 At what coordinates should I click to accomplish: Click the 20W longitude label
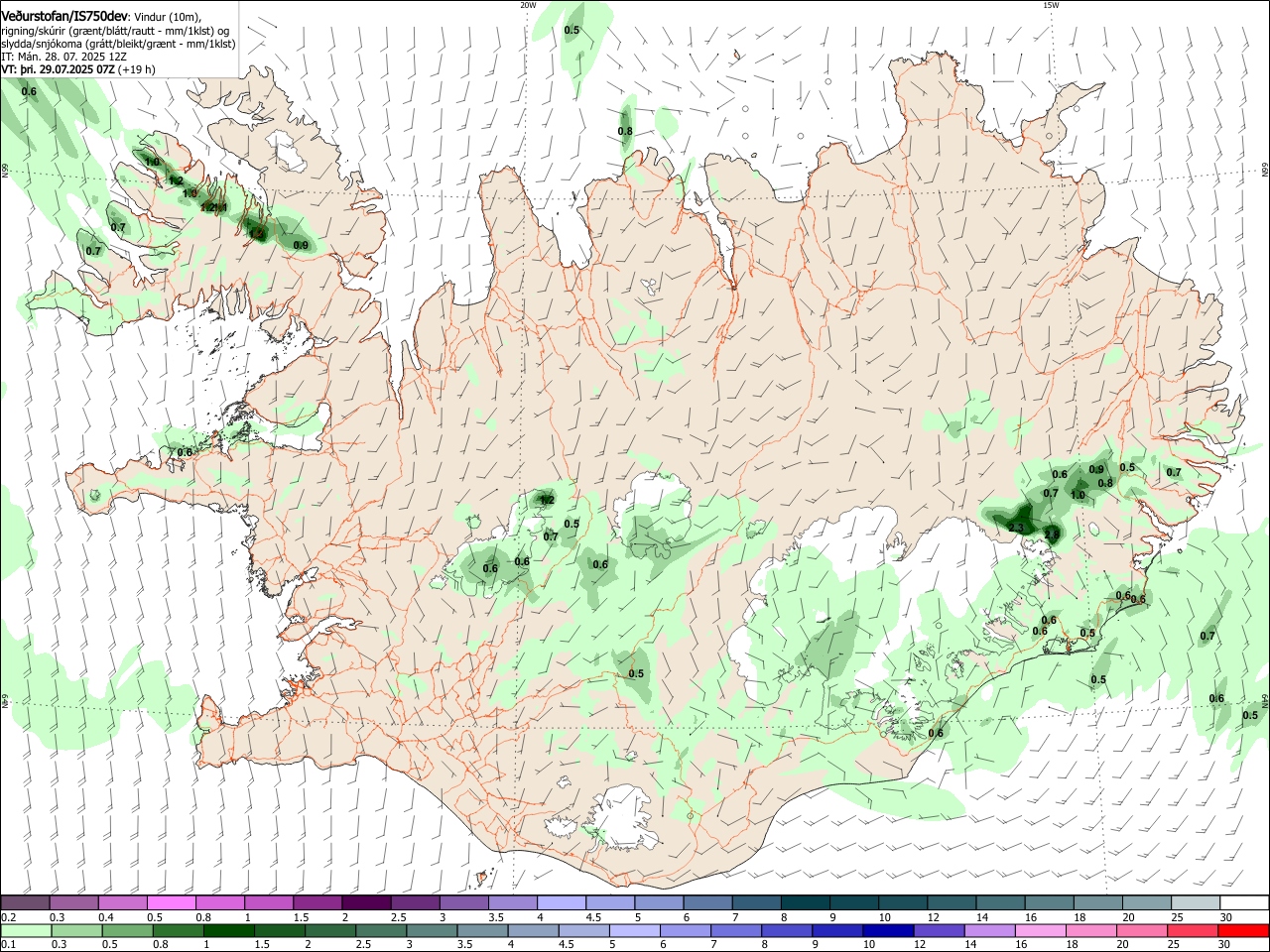pyautogui.click(x=528, y=5)
